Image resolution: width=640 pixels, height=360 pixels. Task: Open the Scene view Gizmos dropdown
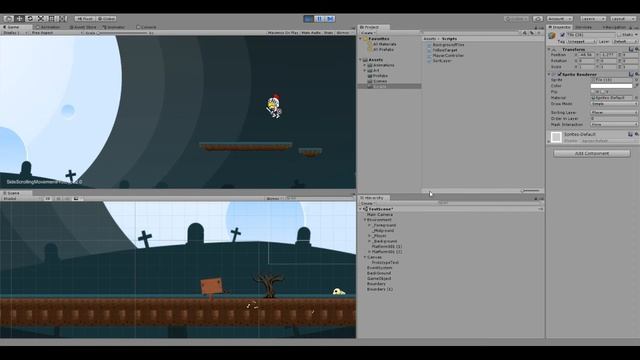(274, 198)
